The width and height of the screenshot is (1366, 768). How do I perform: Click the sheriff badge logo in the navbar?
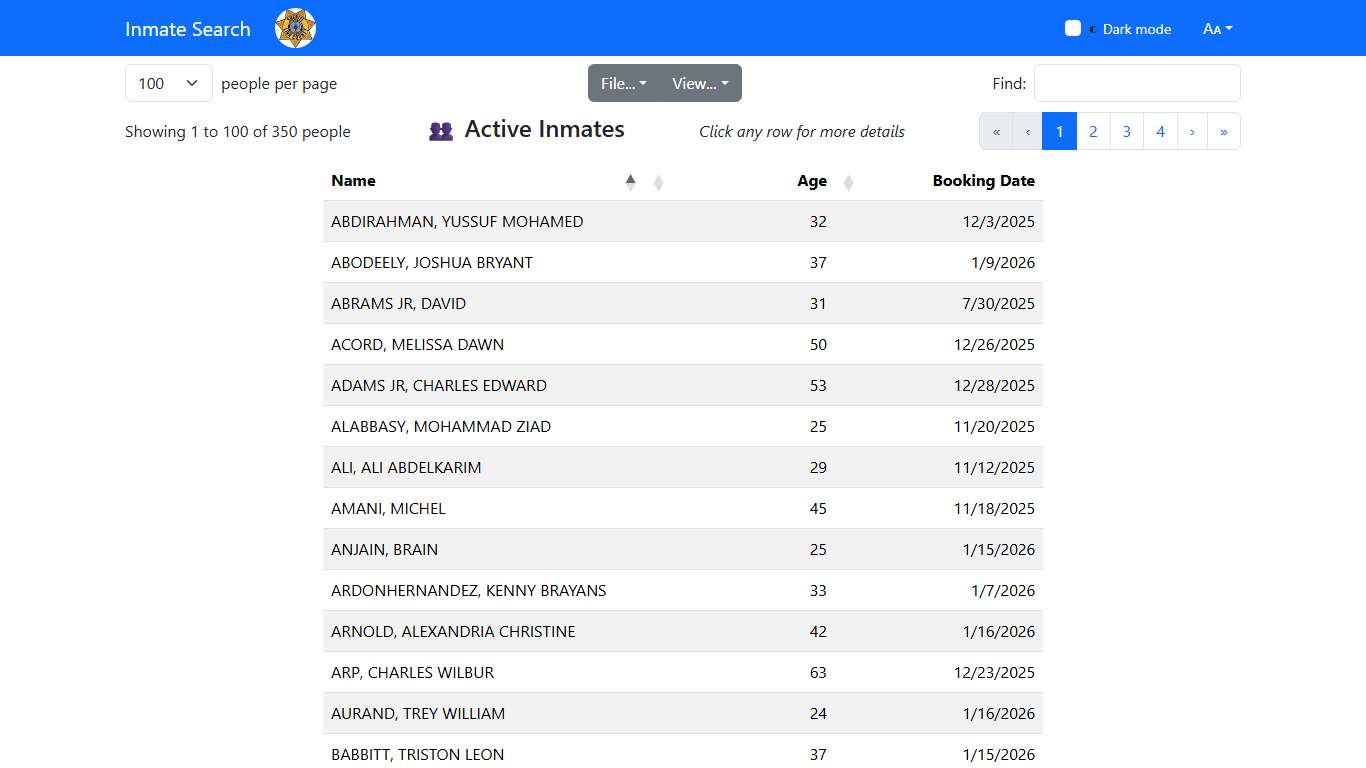tap(296, 27)
